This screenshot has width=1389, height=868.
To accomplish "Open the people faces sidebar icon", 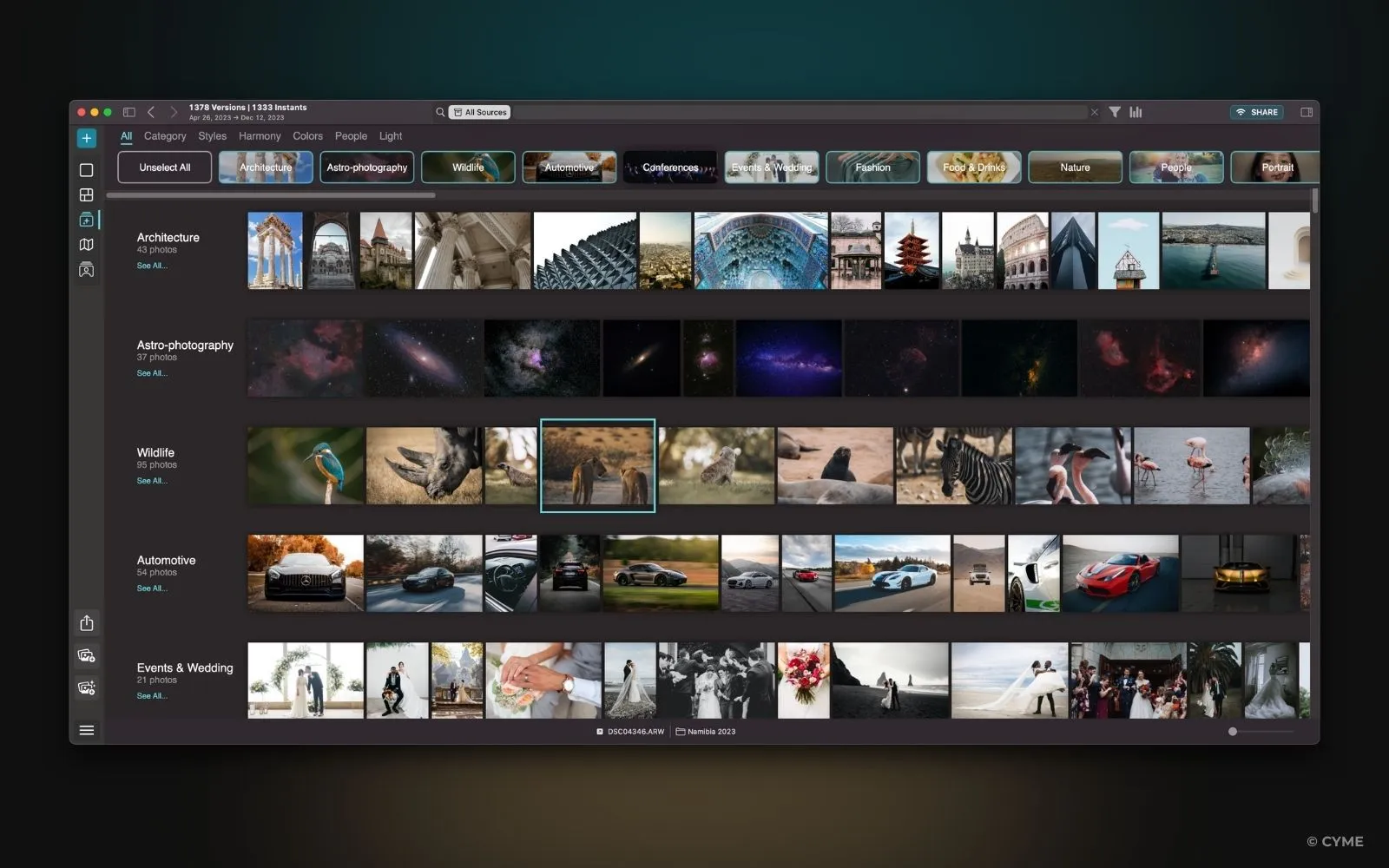I will (86, 270).
